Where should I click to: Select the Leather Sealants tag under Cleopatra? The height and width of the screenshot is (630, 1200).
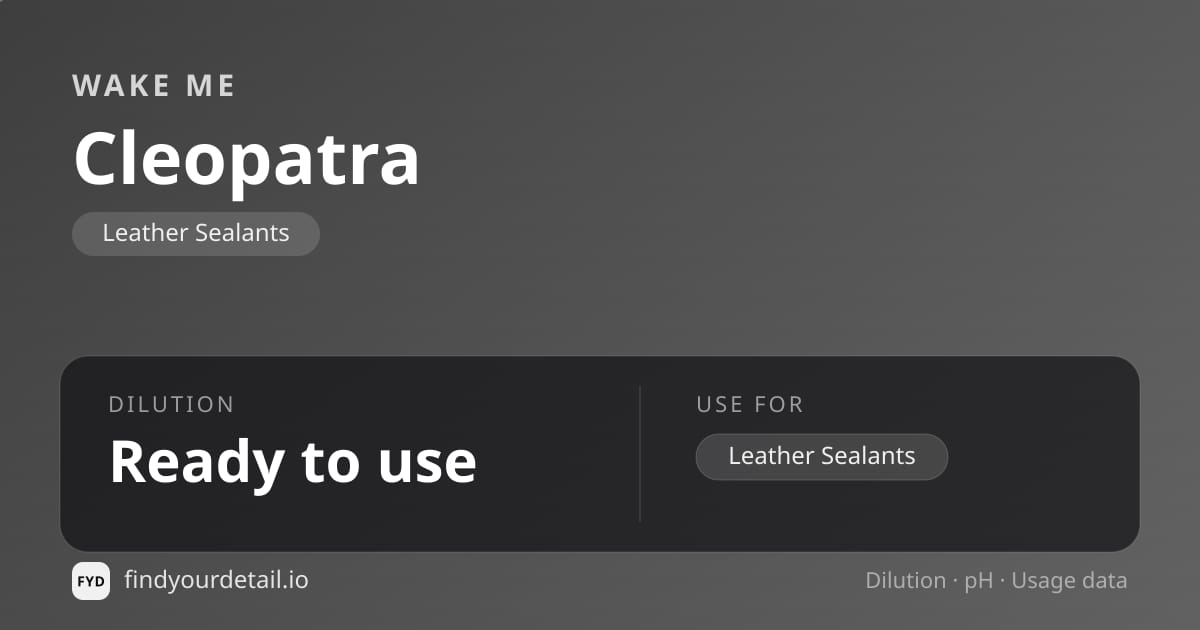[x=196, y=234]
